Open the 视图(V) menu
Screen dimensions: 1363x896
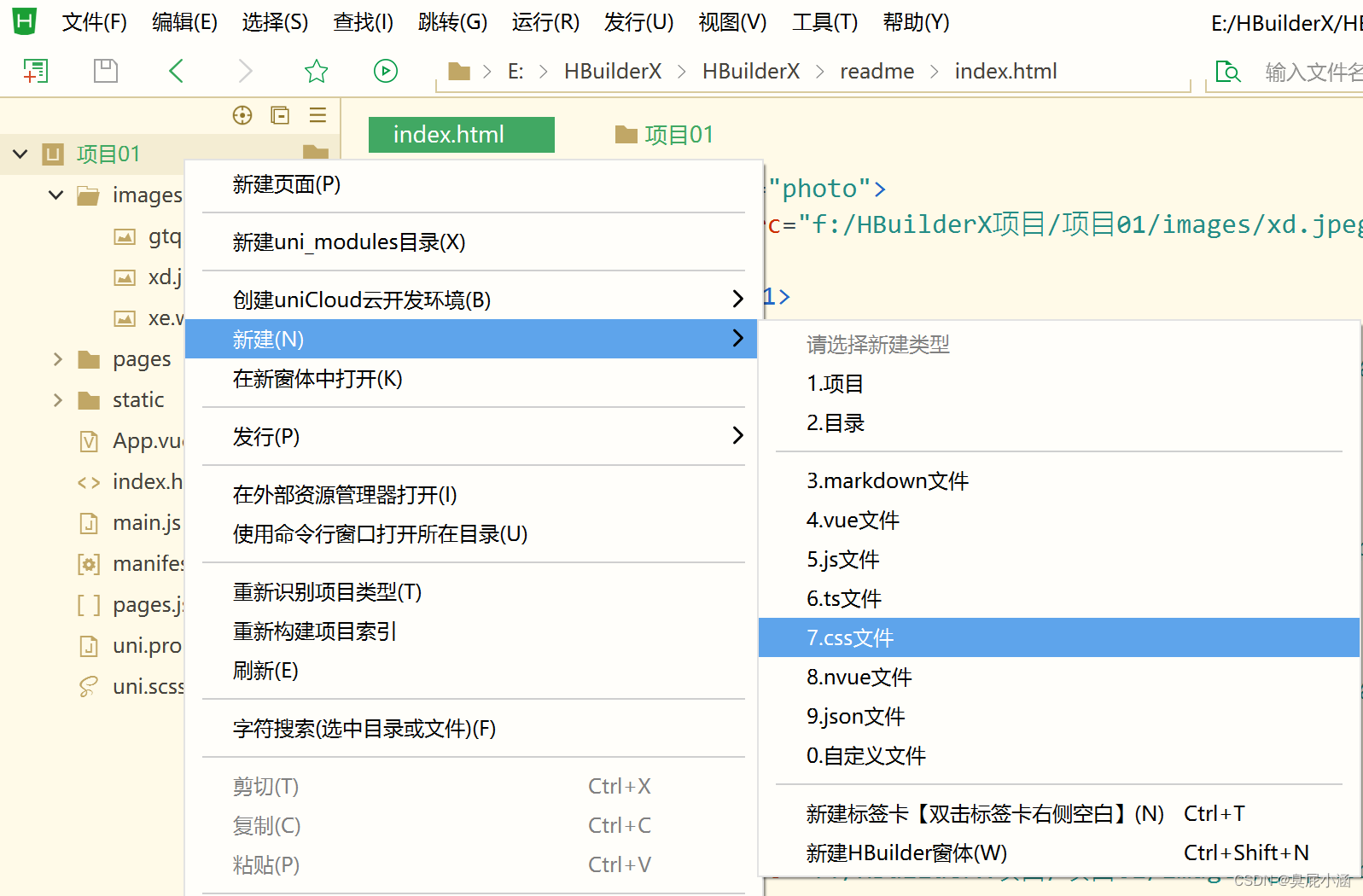tap(732, 22)
